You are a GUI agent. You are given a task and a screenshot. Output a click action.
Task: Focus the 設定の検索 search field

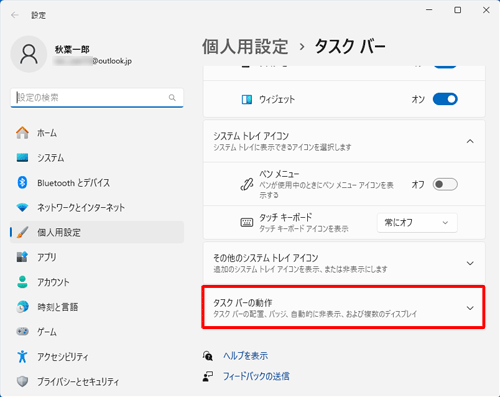[x=97, y=98]
